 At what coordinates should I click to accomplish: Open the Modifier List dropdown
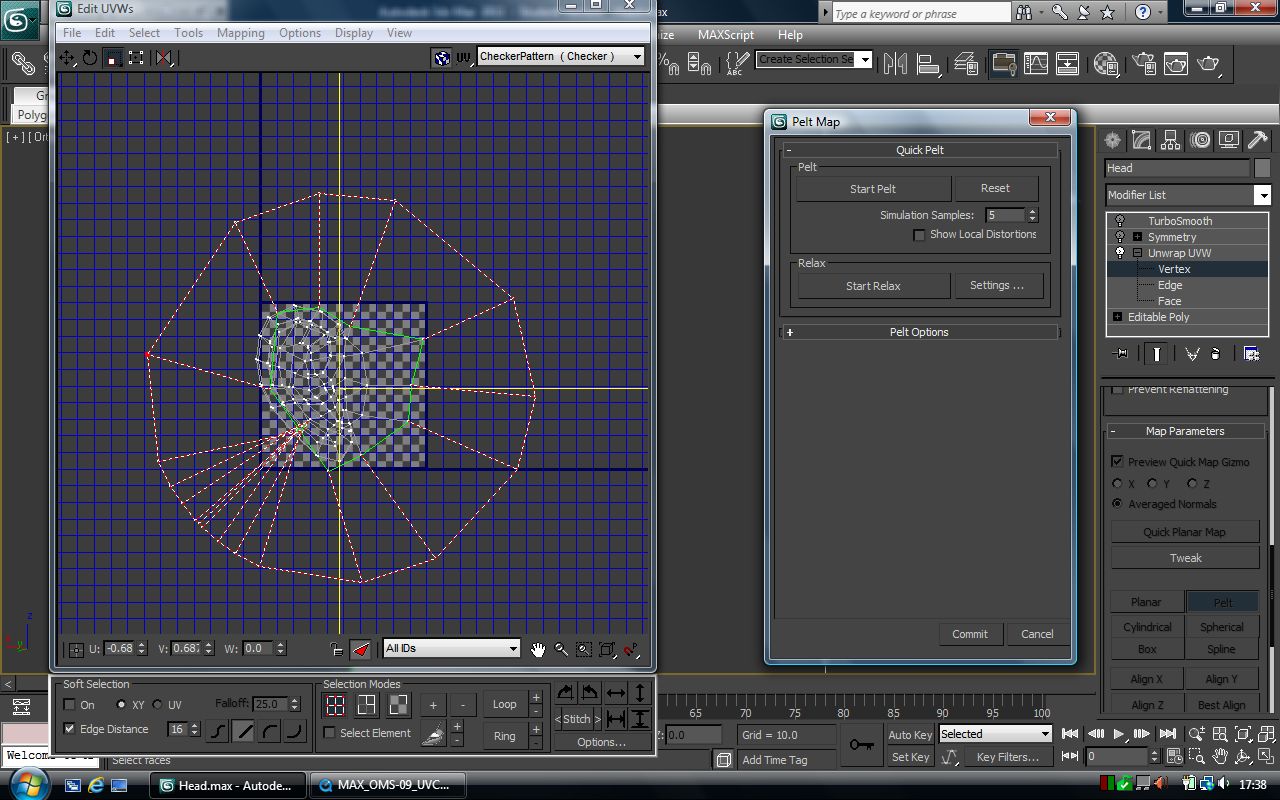coord(1262,194)
